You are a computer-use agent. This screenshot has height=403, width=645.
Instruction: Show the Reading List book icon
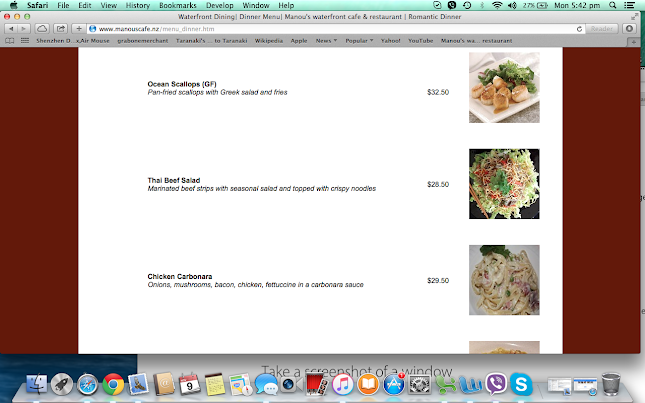[9, 41]
